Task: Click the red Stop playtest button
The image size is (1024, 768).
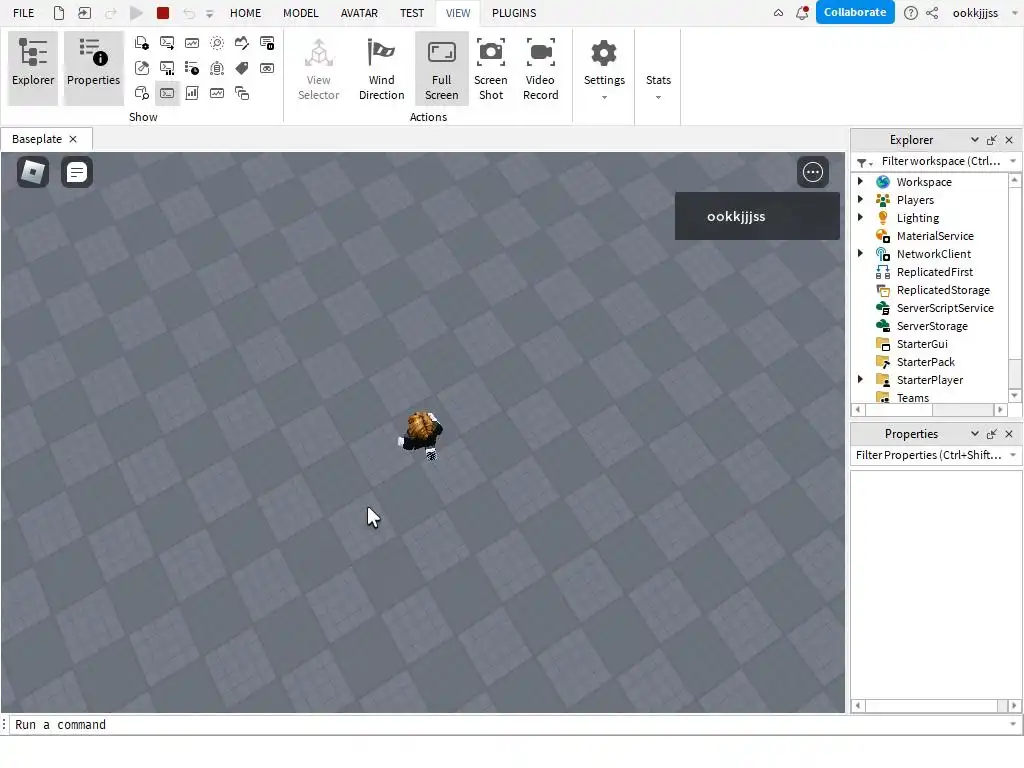Action: (x=163, y=13)
